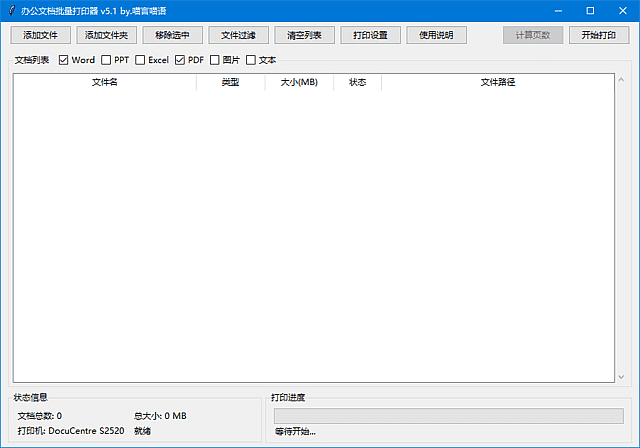This screenshot has height=448, width=640.
Task: Toggle the 文本 text checkbox
Action: (x=251, y=60)
